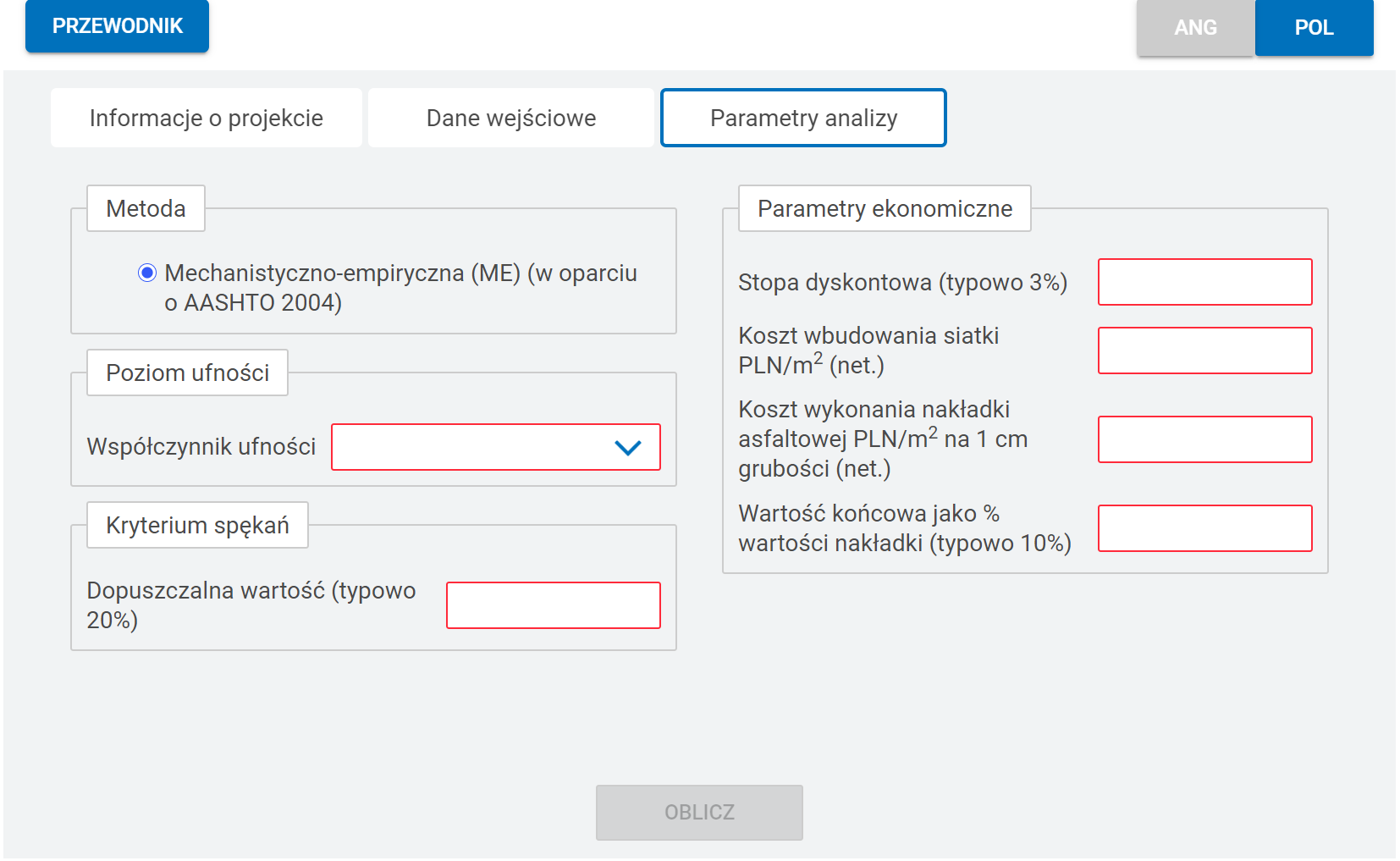Focus the Koszt wbudowania siatki field
Viewport: 1400px width, 861px height.
coord(1204,350)
